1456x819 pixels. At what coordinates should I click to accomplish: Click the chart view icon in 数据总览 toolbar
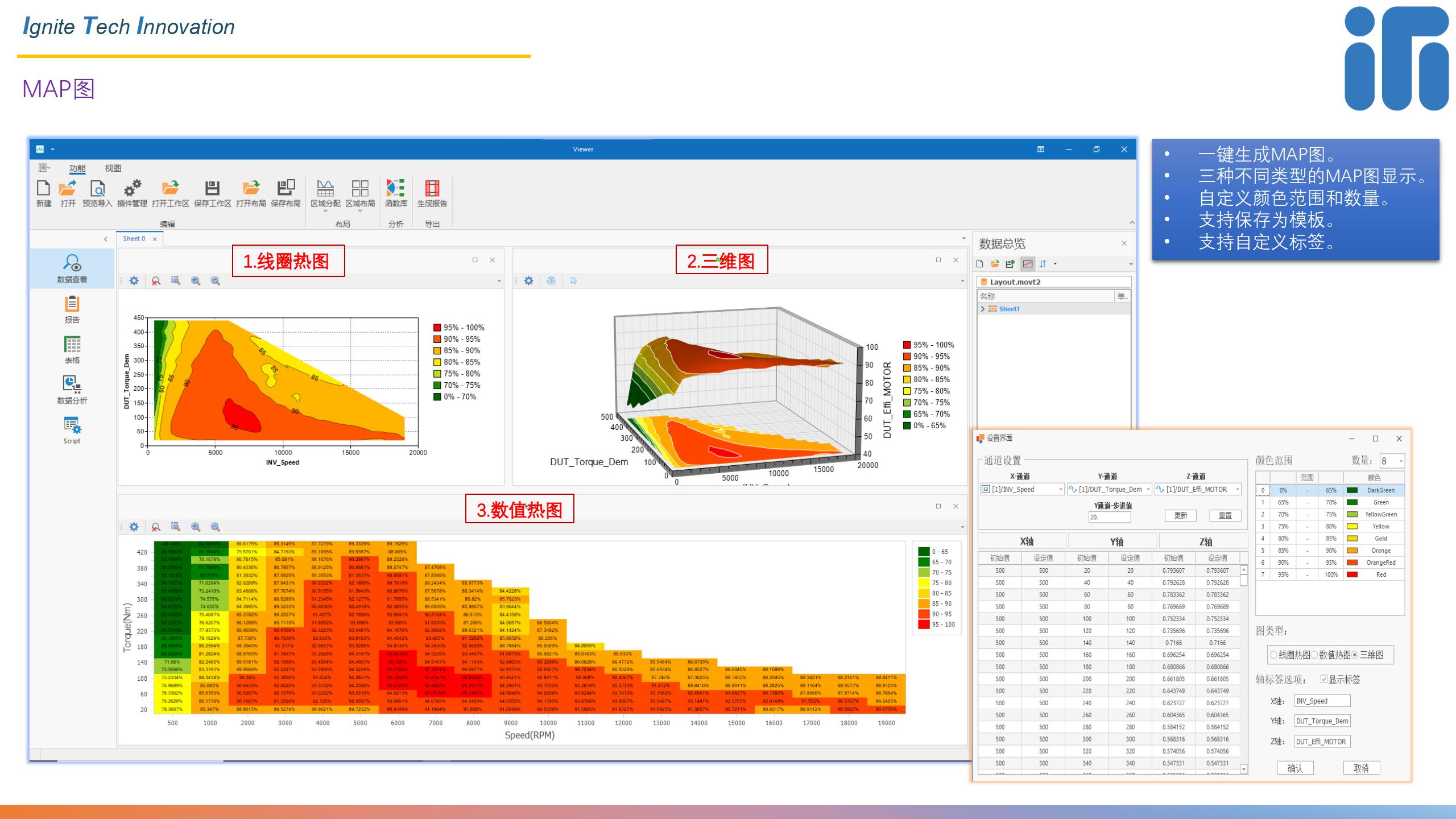pyautogui.click(x=1028, y=263)
